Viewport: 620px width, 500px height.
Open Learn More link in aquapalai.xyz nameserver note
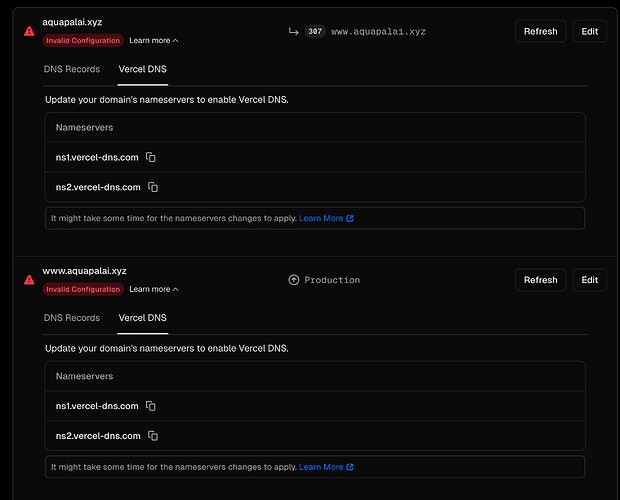click(x=326, y=218)
